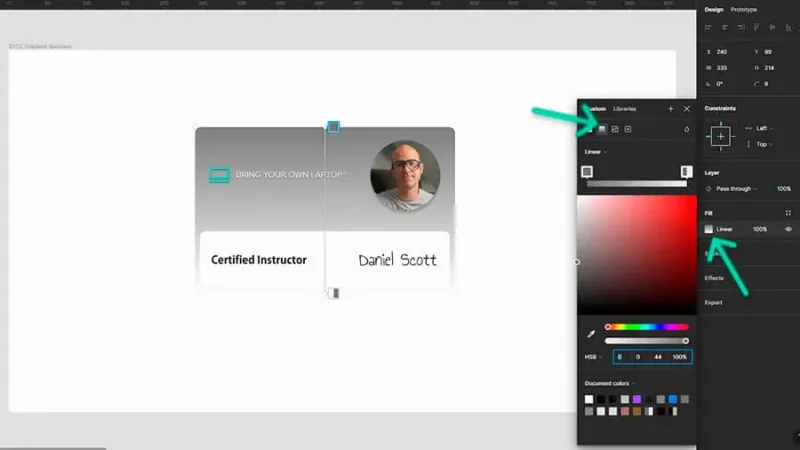Open the Left horizontal constraint dropdown
The height and width of the screenshot is (450, 800).
click(x=764, y=128)
